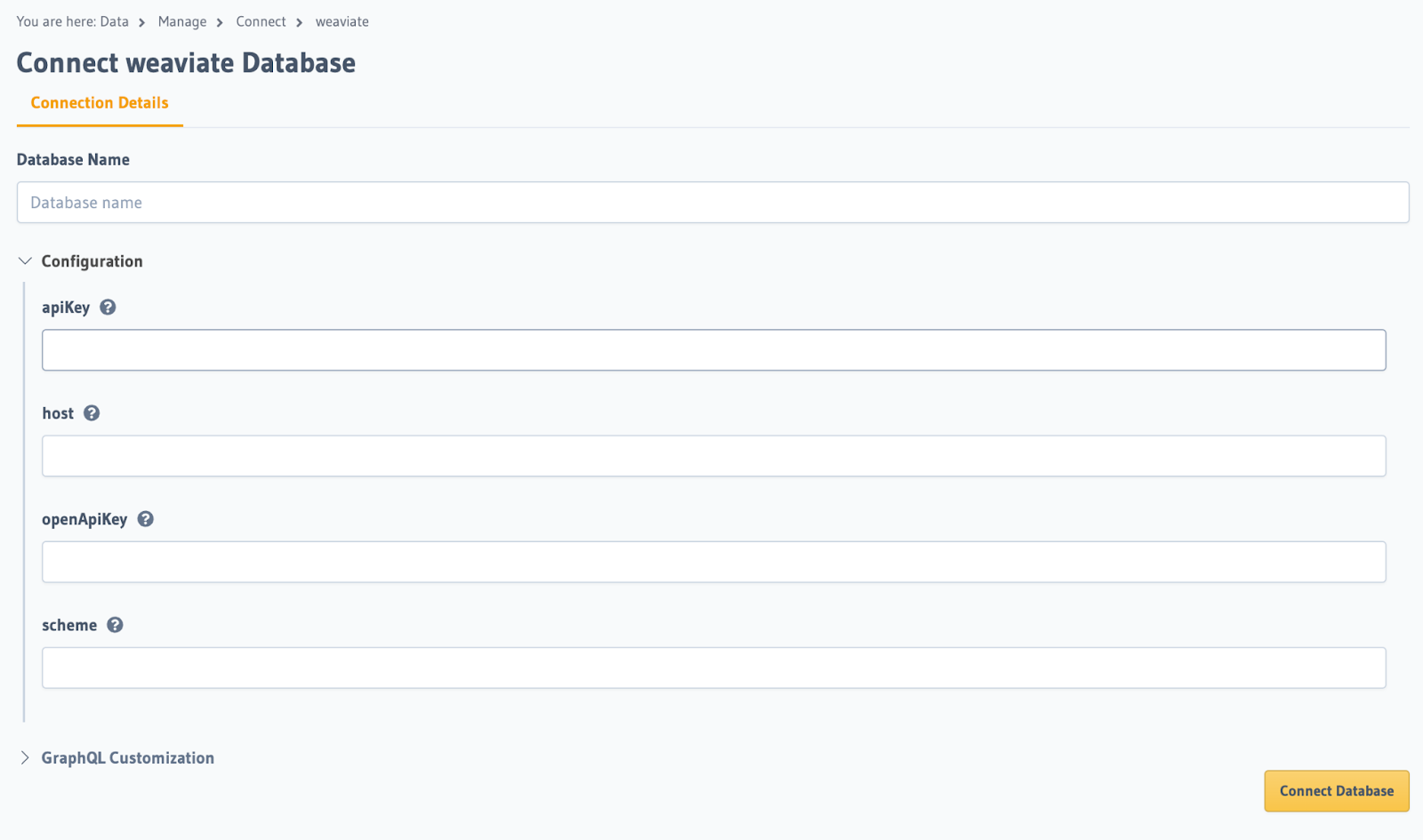This screenshot has width=1423, height=840.
Task: Switch to the Connection Details tab
Action: pyautogui.click(x=99, y=102)
